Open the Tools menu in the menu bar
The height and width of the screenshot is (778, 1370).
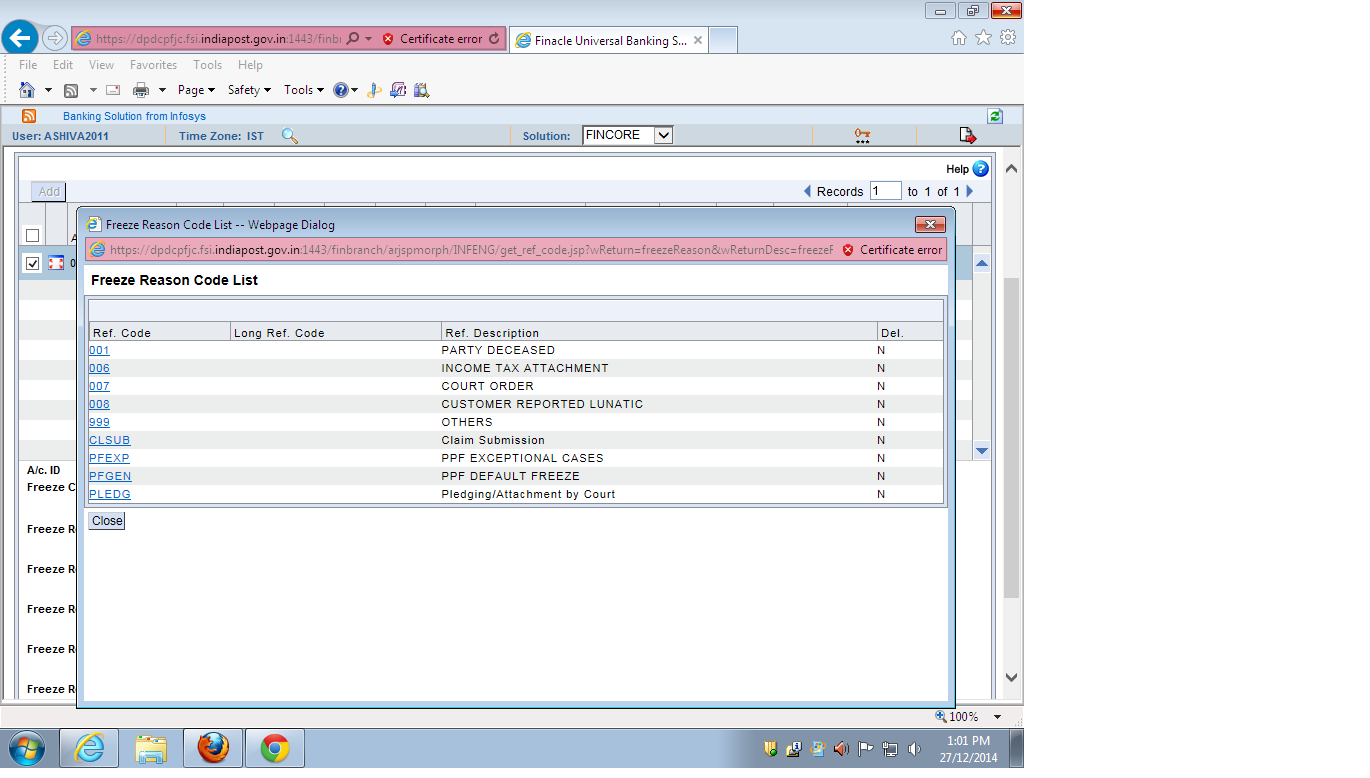tap(207, 64)
